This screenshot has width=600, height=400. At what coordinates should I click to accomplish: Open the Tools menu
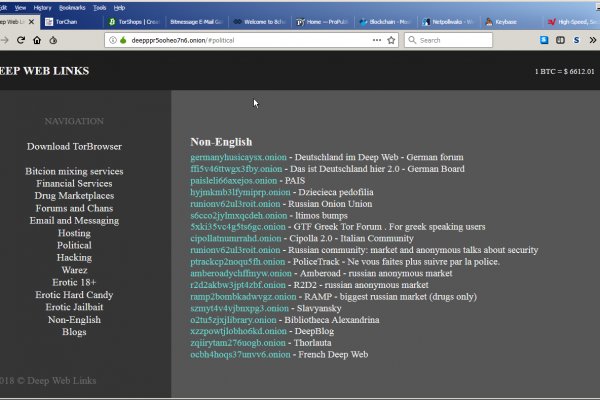pos(100,7)
